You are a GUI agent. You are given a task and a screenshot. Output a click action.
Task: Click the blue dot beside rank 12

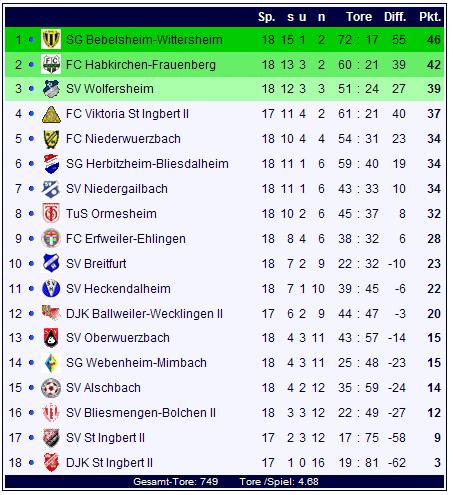click(31, 314)
